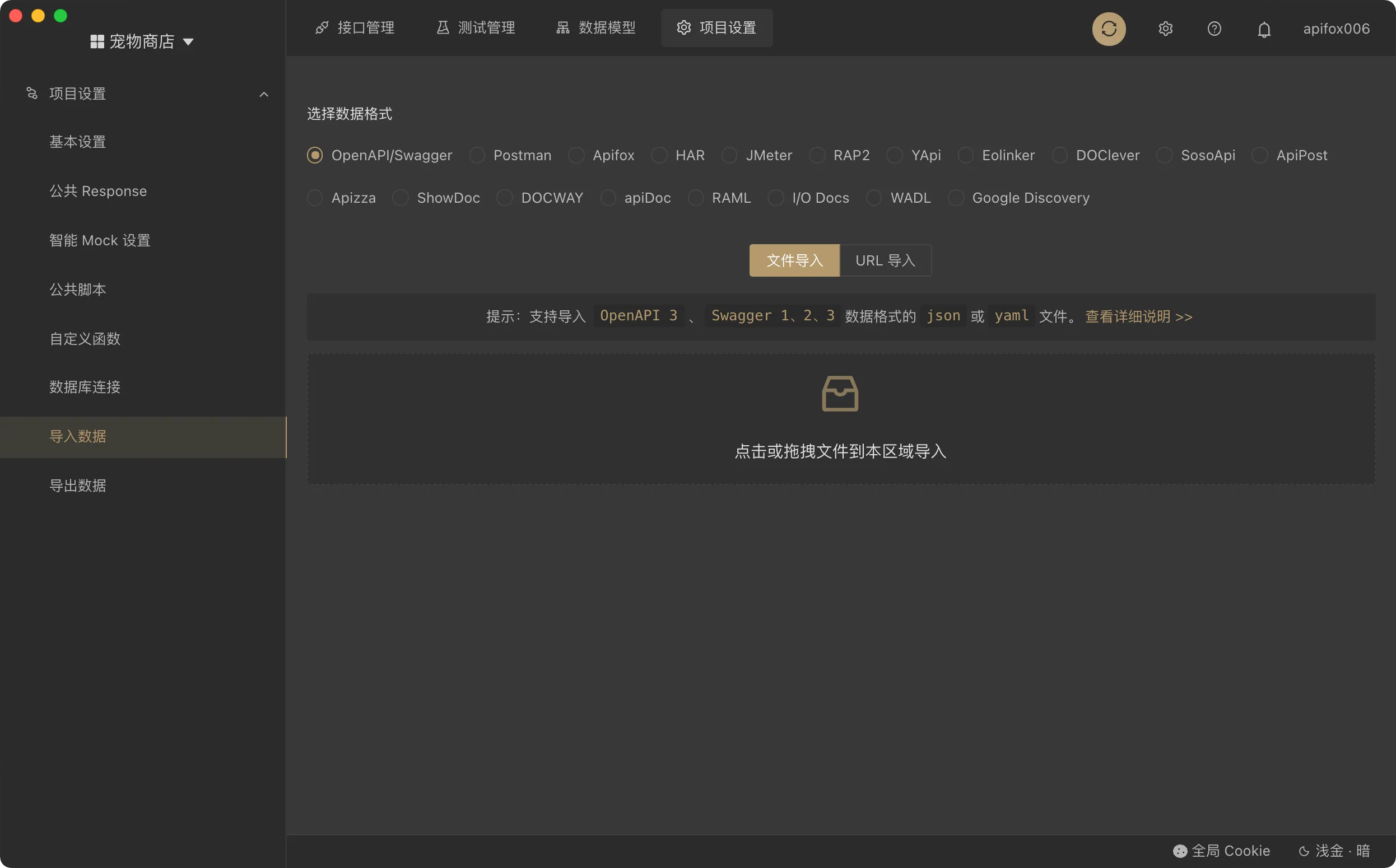1396x868 pixels.
Task: Click the help question mark icon
Action: coord(1214,28)
